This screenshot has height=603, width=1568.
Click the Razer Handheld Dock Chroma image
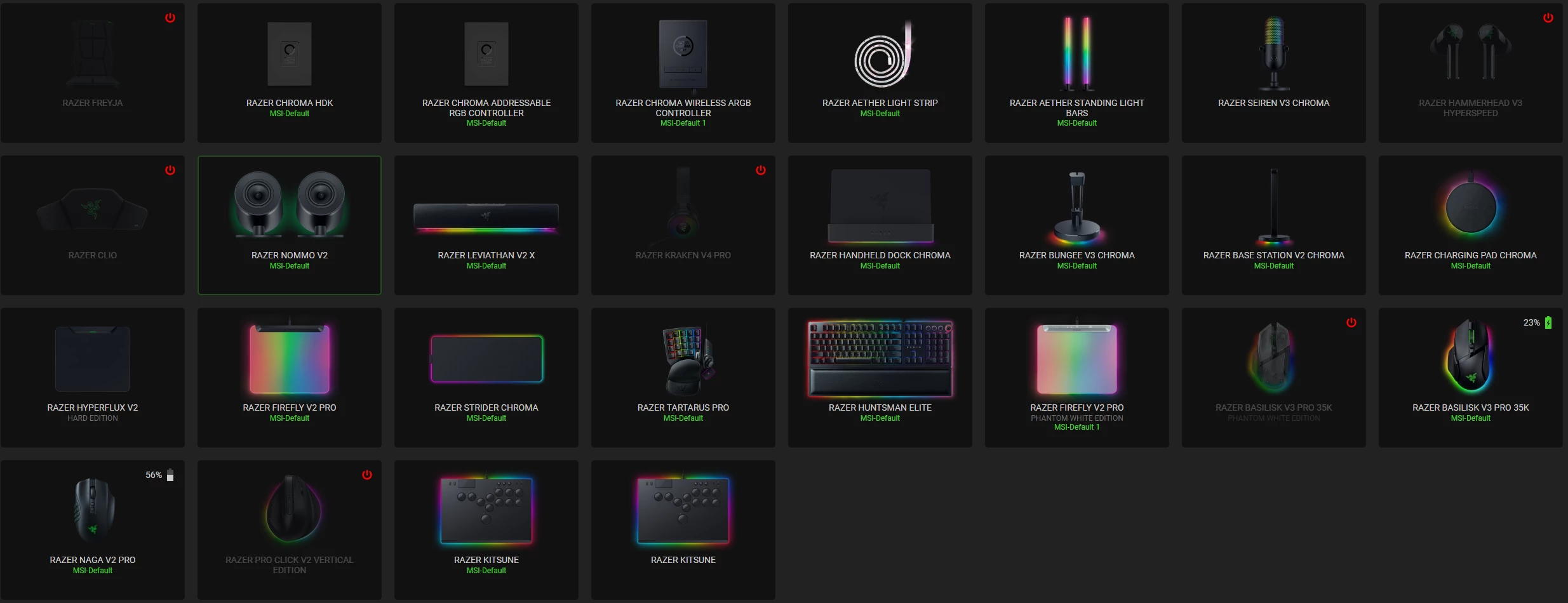(x=880, y=206)
